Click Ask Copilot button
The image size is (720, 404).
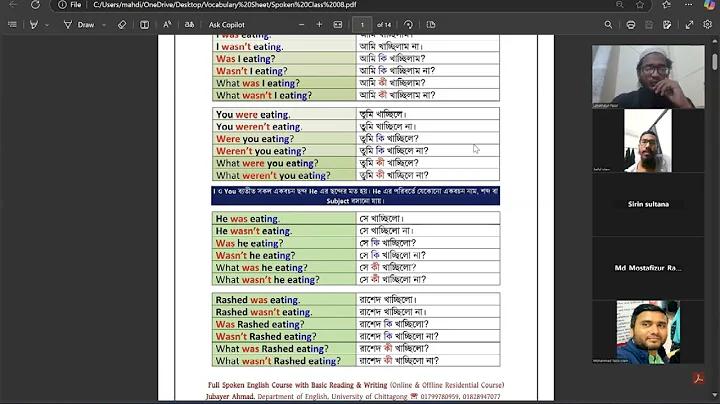tap(226, 25)
